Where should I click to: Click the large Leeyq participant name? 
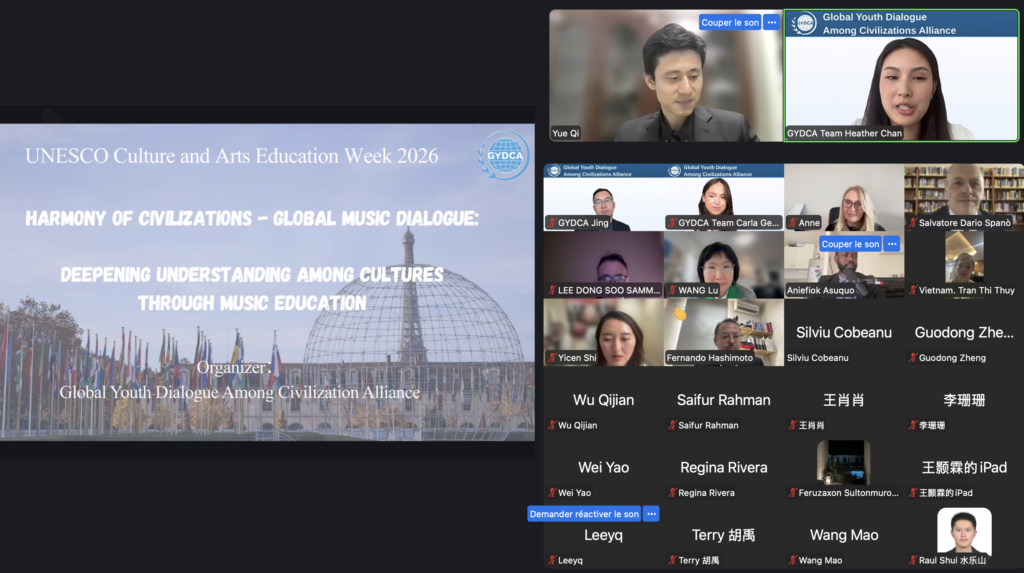click(x=603, y=535)
